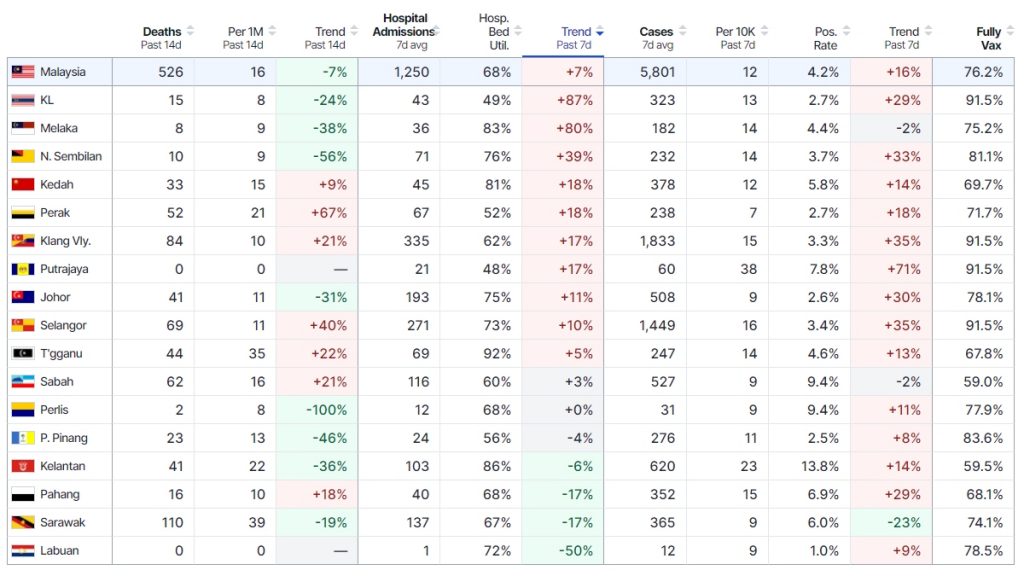Click the Kedah flag icon
This screenshot has height=576, width=1024.
pos(22,184)
